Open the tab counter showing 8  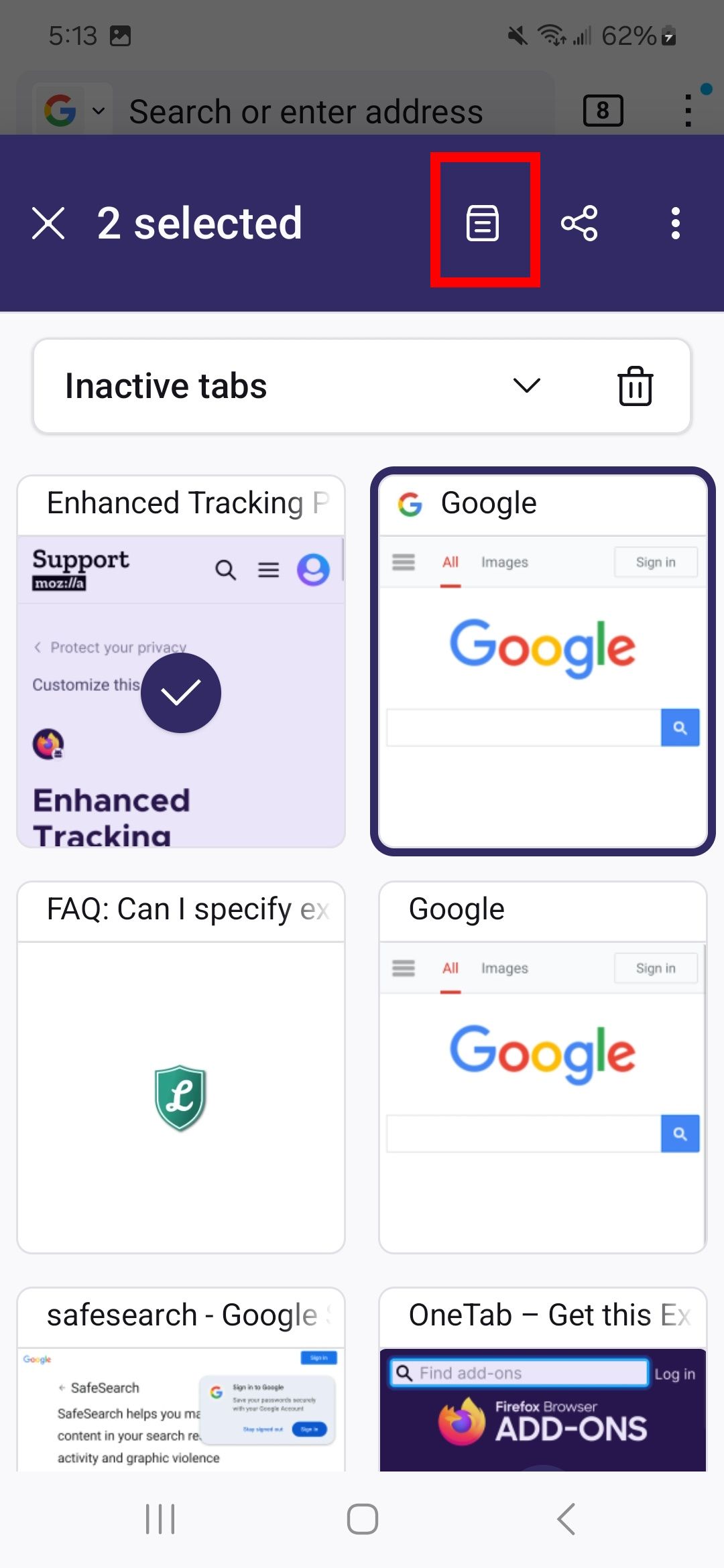click(x=603, y=111)
